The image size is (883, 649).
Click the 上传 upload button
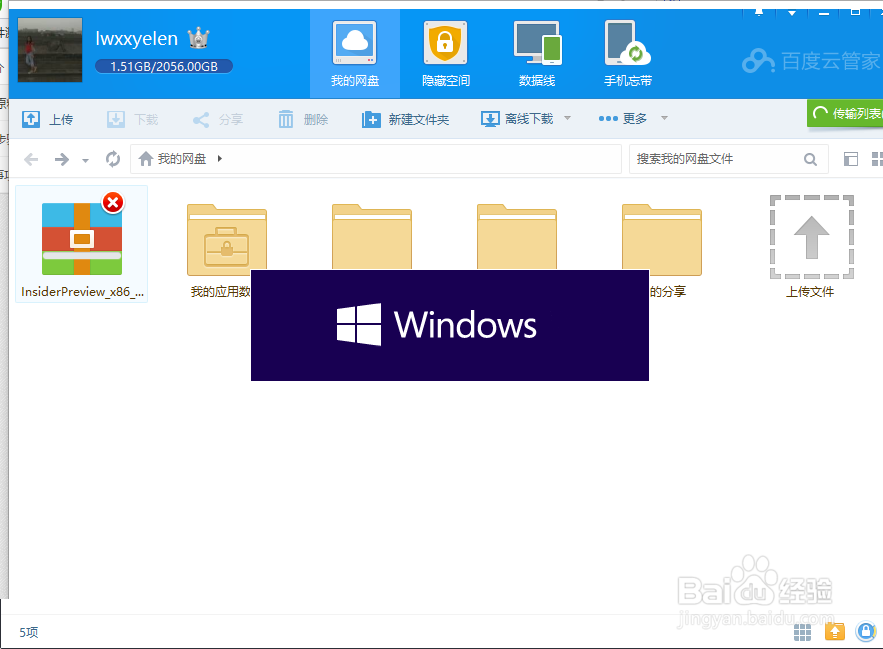click(x=48, y=119)
